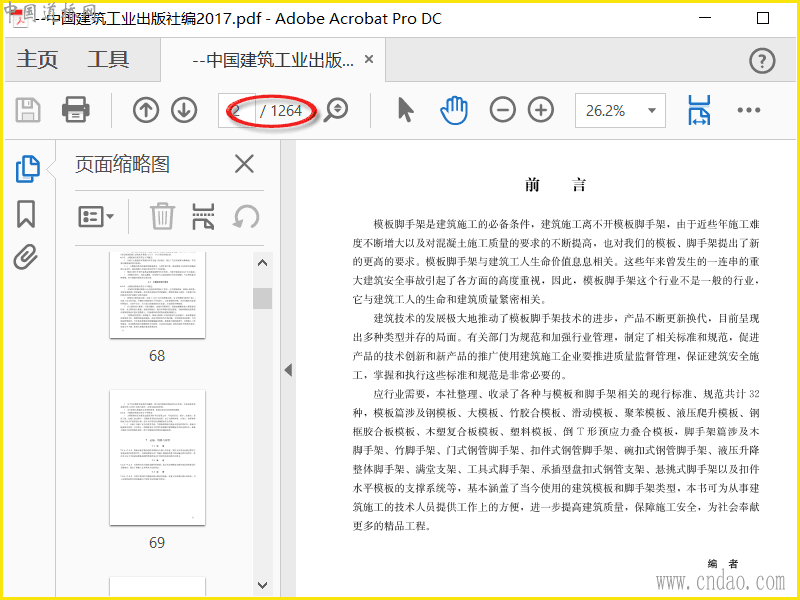Click the thumbnail print pages icon
The width and height of the screenshot is (800, 600).
(203, 216)
